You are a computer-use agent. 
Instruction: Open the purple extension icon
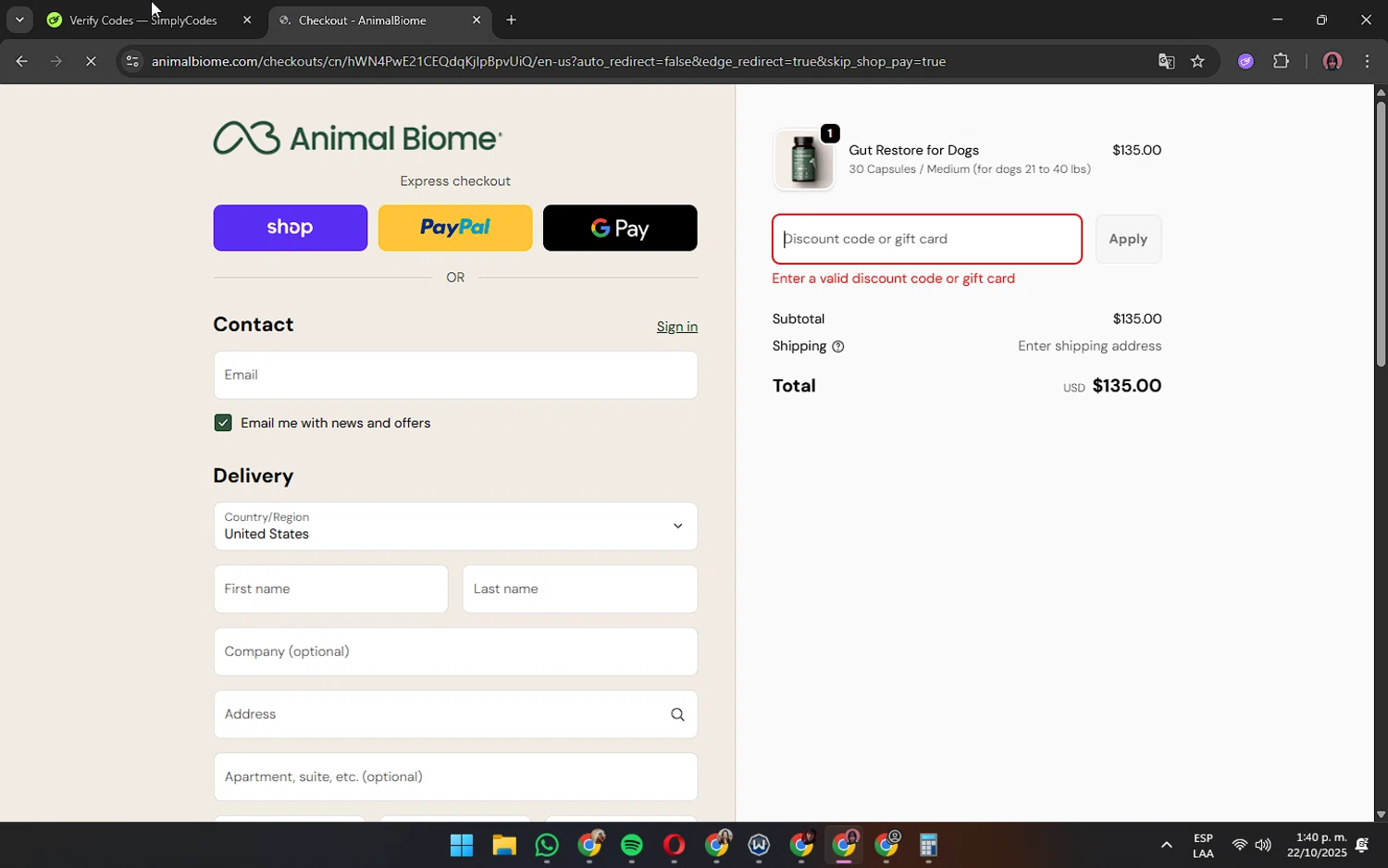1245,62
